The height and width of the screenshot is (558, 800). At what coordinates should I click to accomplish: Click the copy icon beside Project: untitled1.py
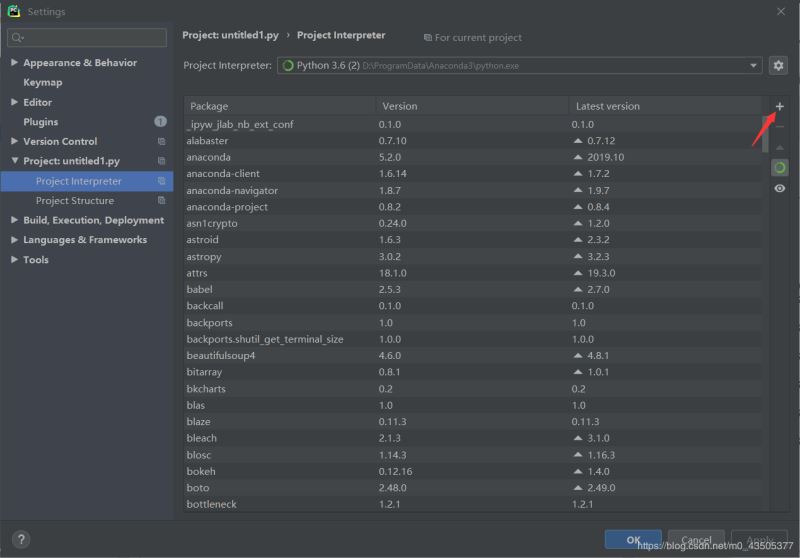[x=161, y=161]
